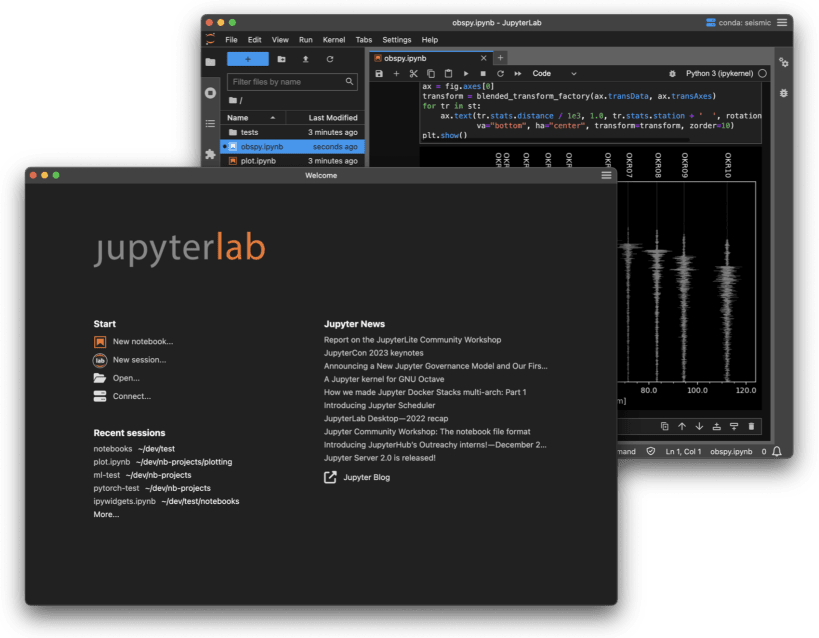
Task: Close the obspy.ipynb tab
Action: [x=484, y=58]
